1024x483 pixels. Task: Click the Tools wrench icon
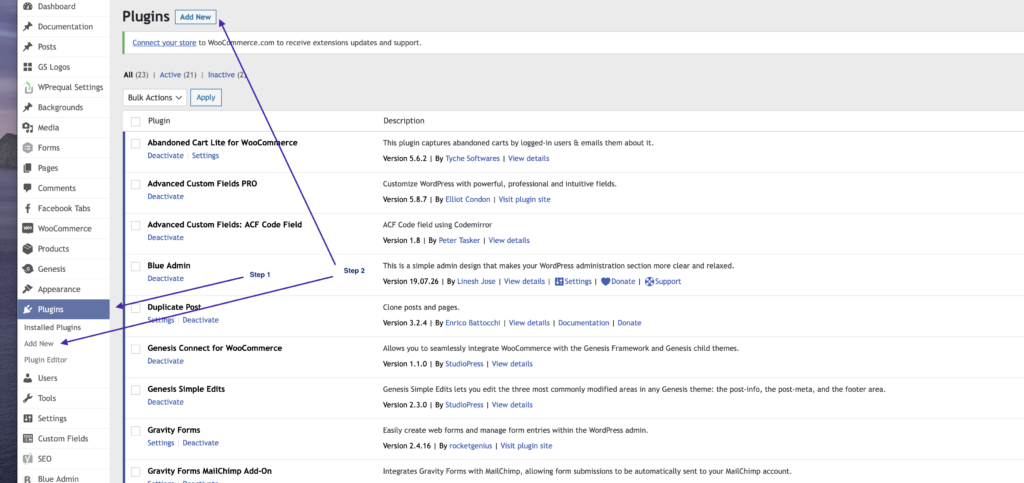pyautogui.click(x=27, y=398)
